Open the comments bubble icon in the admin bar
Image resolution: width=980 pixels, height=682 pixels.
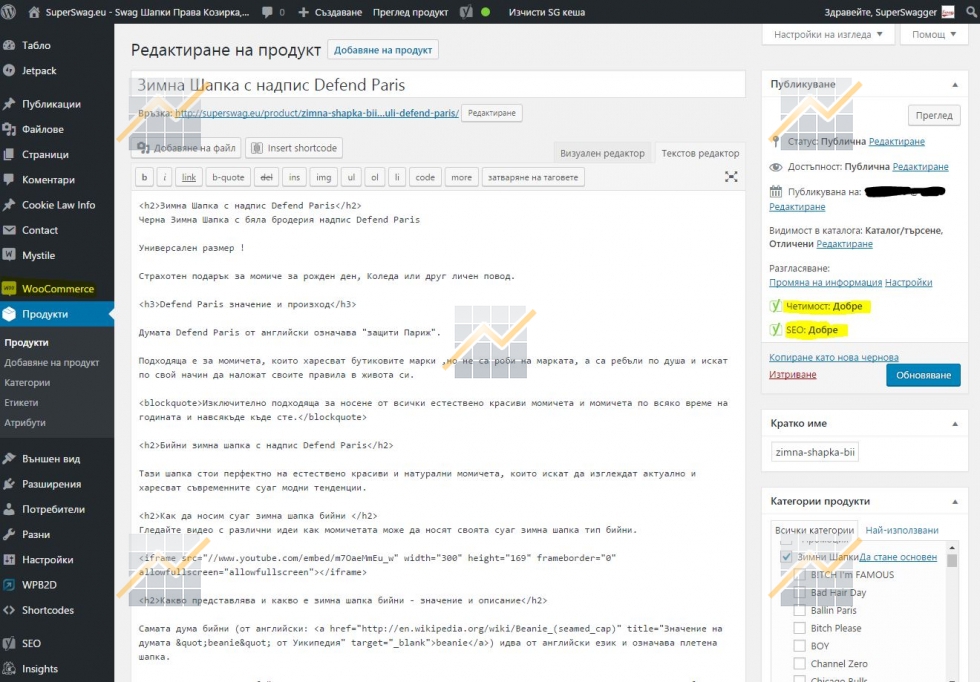coord(267,12)
